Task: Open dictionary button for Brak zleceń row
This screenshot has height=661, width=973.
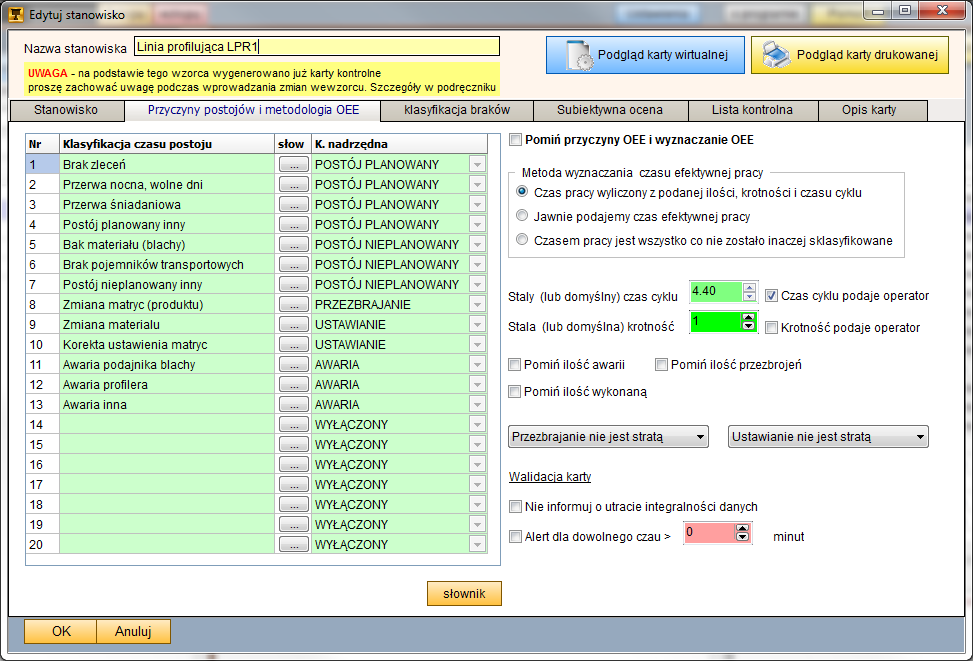Action: [x=294, y=164]
